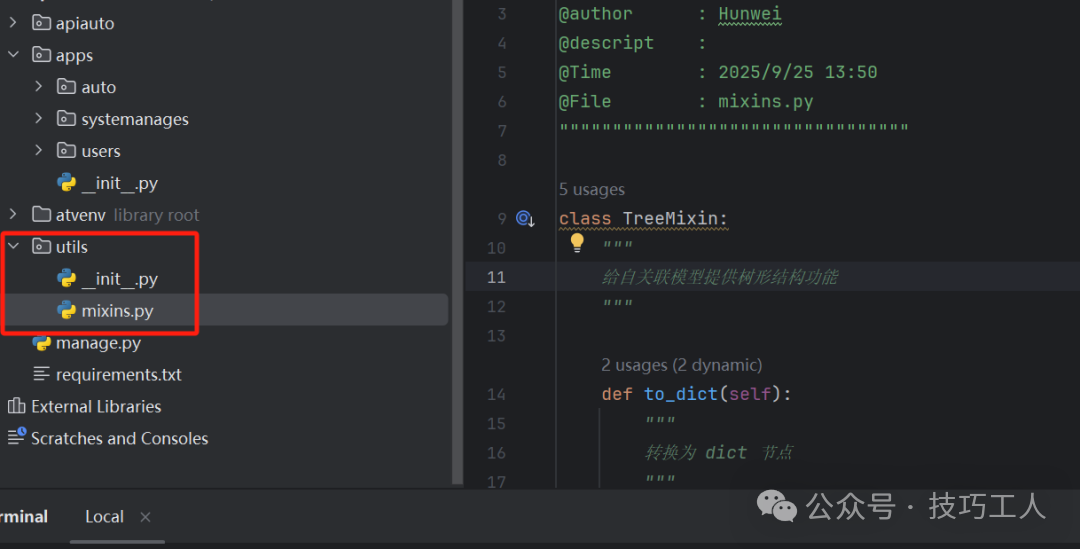This screenshot has width=1080, height=549.
Task: Click the requirements.txt text file icon
Action: coord(41,374)
